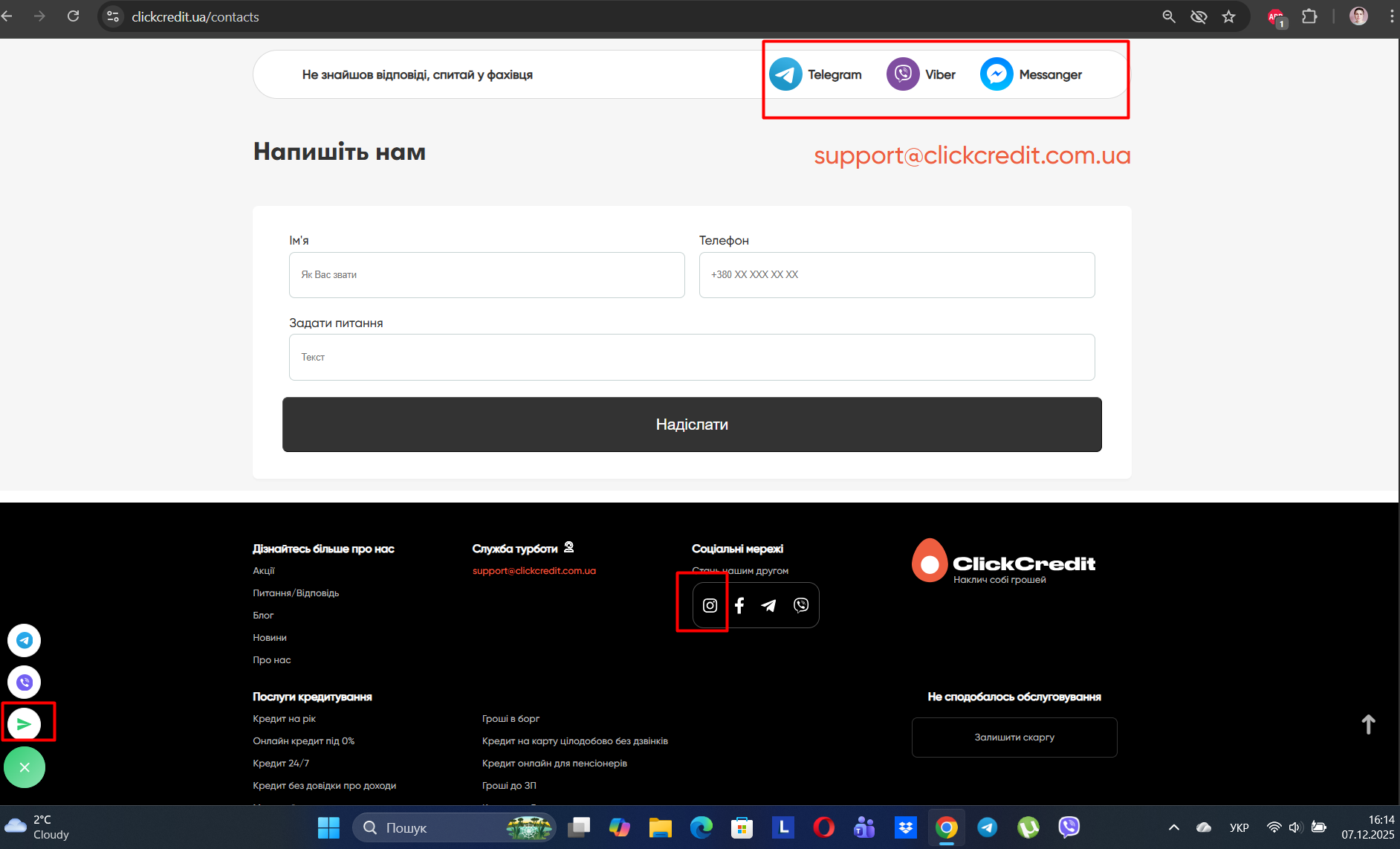Open the Новини footer link

click(x=270, y=638)
